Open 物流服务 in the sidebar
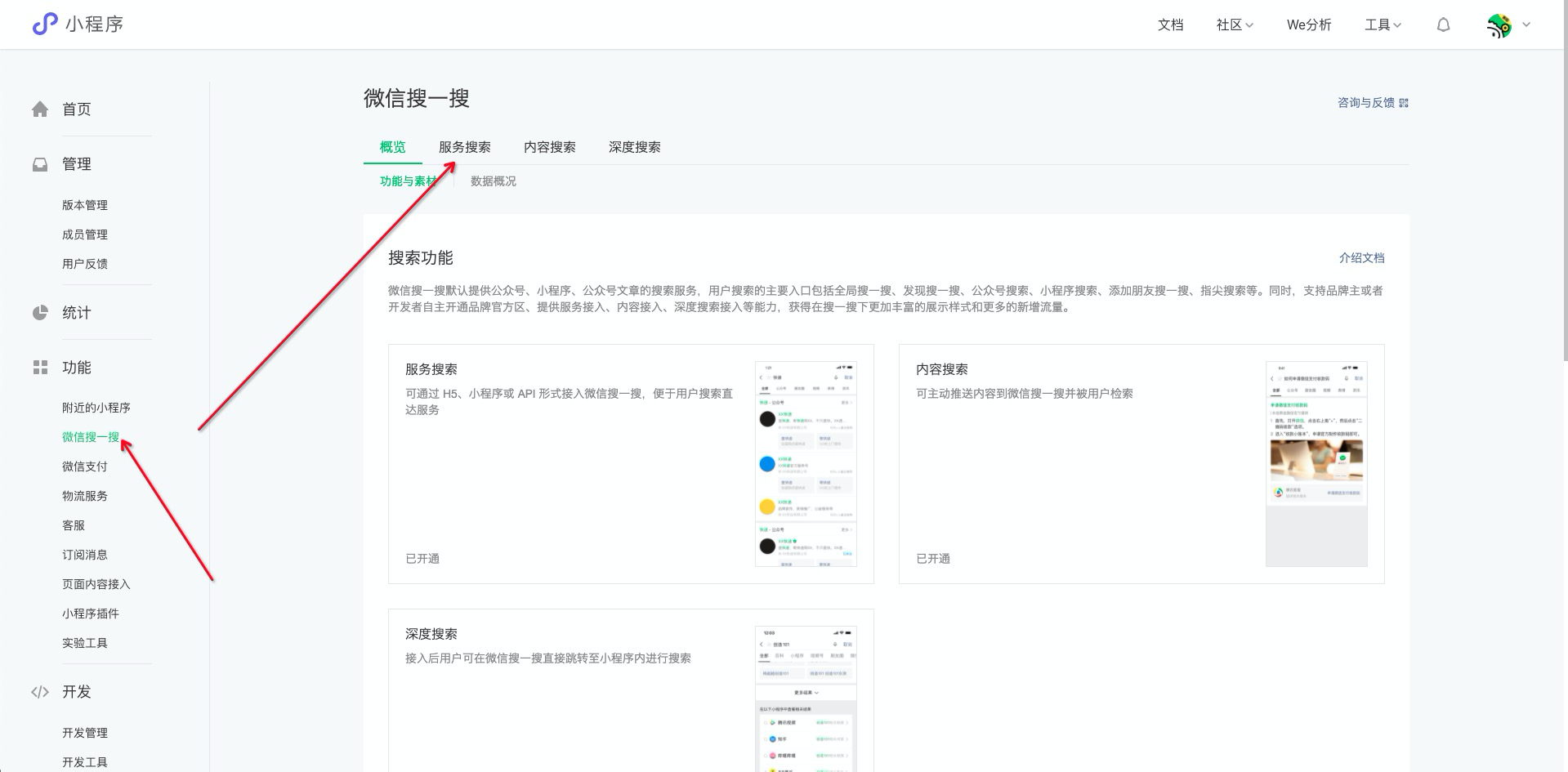The image size is (1568, 772). (85, 496)
